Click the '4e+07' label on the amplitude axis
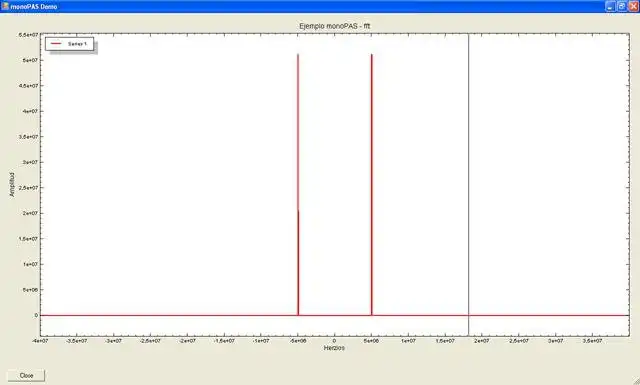Image resolution: width=640 pixels, height=385 pixels. pyautogui.click(x=30, y=111)
